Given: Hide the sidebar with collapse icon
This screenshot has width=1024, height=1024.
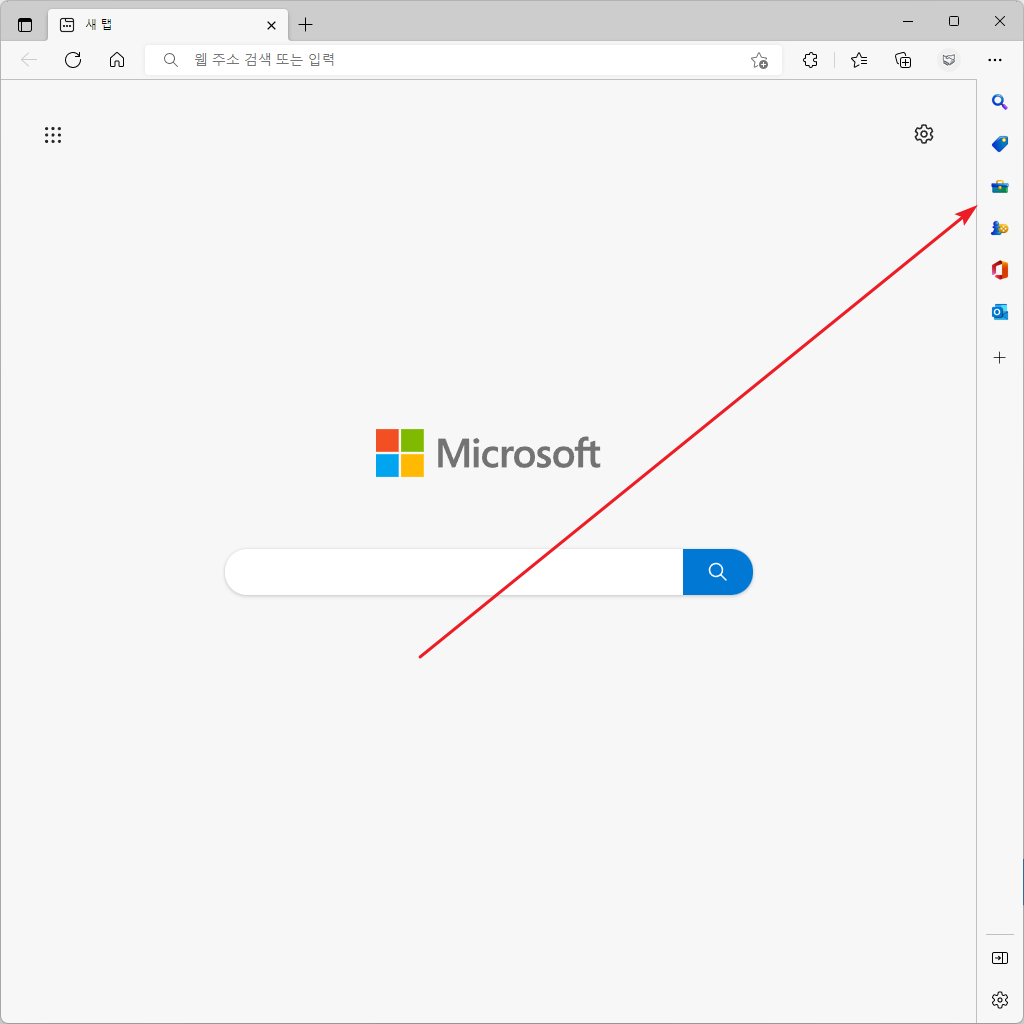Looking at the screenshot, I should [1000, 958].
